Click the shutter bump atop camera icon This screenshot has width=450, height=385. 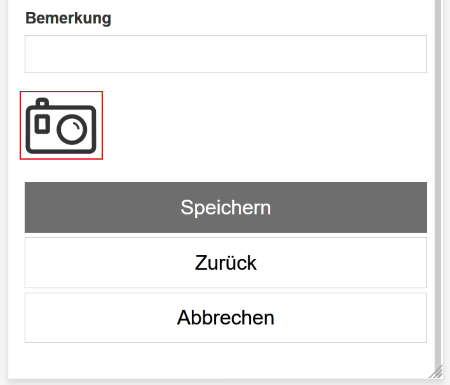point(42,103)
